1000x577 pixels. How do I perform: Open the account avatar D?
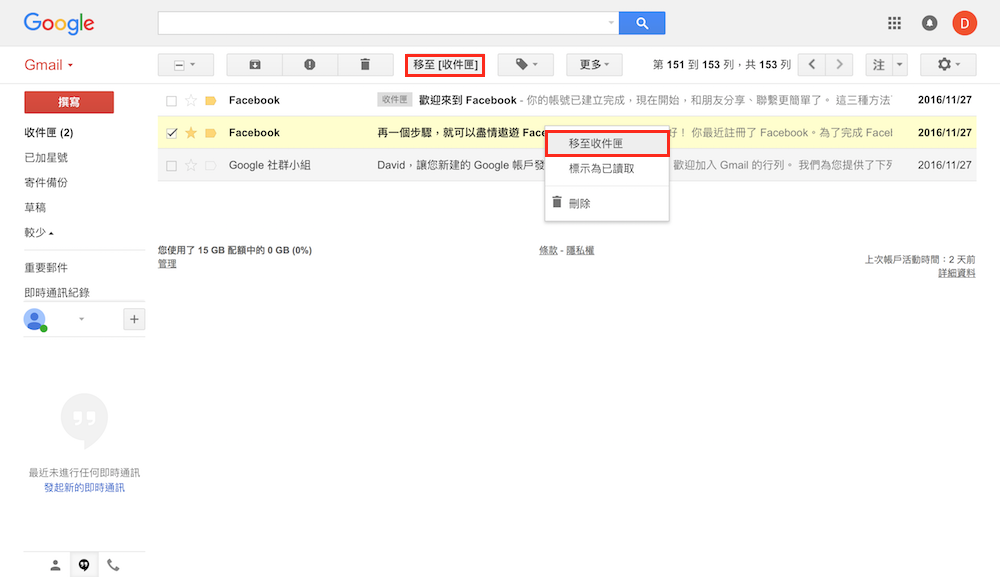(964, 23)
